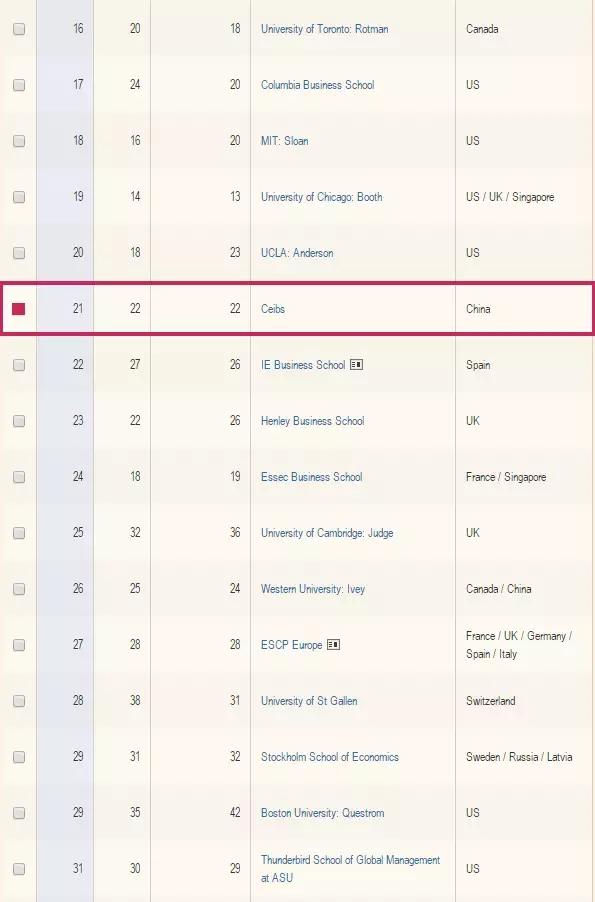Uncheck the selected Ceibs row checkbox

click(x=19, y=309)
